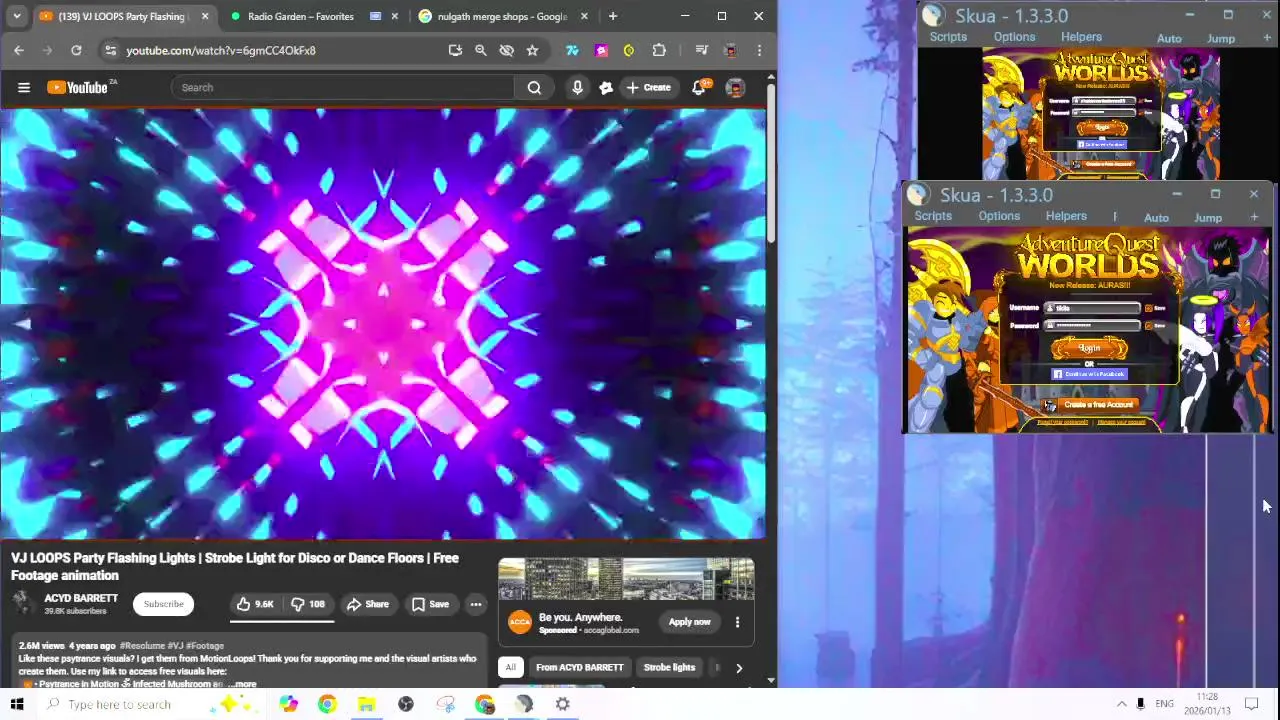Image resolution: width=1280 pixels, height=720 pixels.
Task: Toggle Save password checkbox in front Skua window
Action: pyautogui.click(x=1148, y=325)
